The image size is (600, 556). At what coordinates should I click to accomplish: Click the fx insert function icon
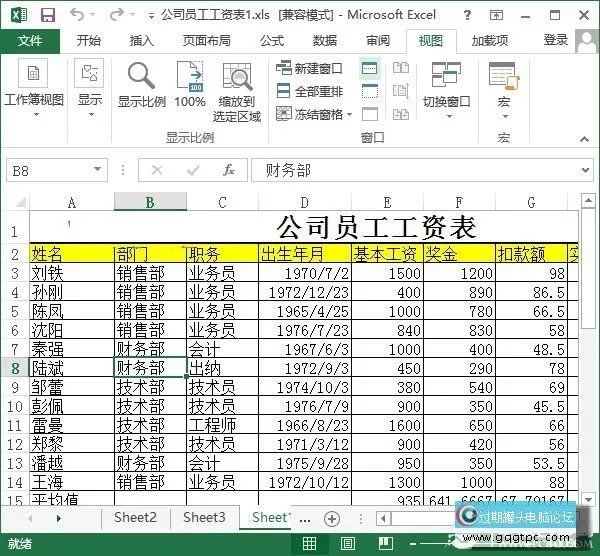tap(229, 170)
